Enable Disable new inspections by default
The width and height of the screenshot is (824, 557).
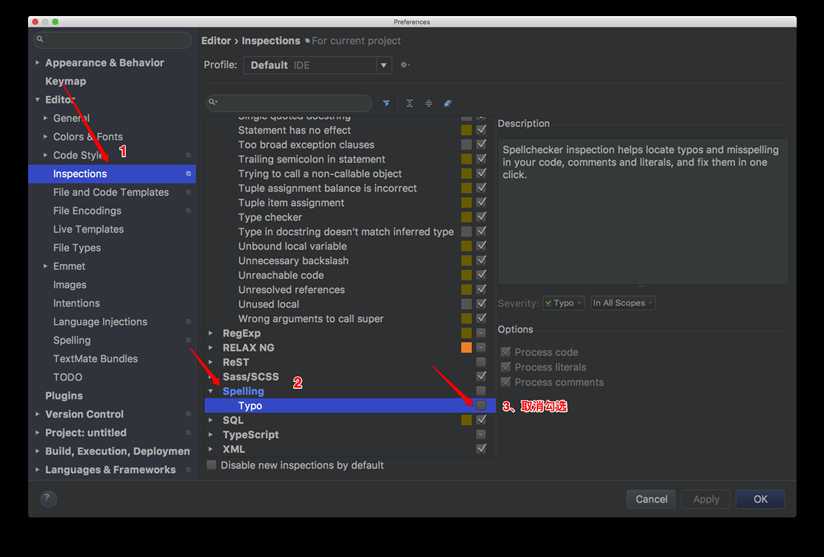pos(211,465)
